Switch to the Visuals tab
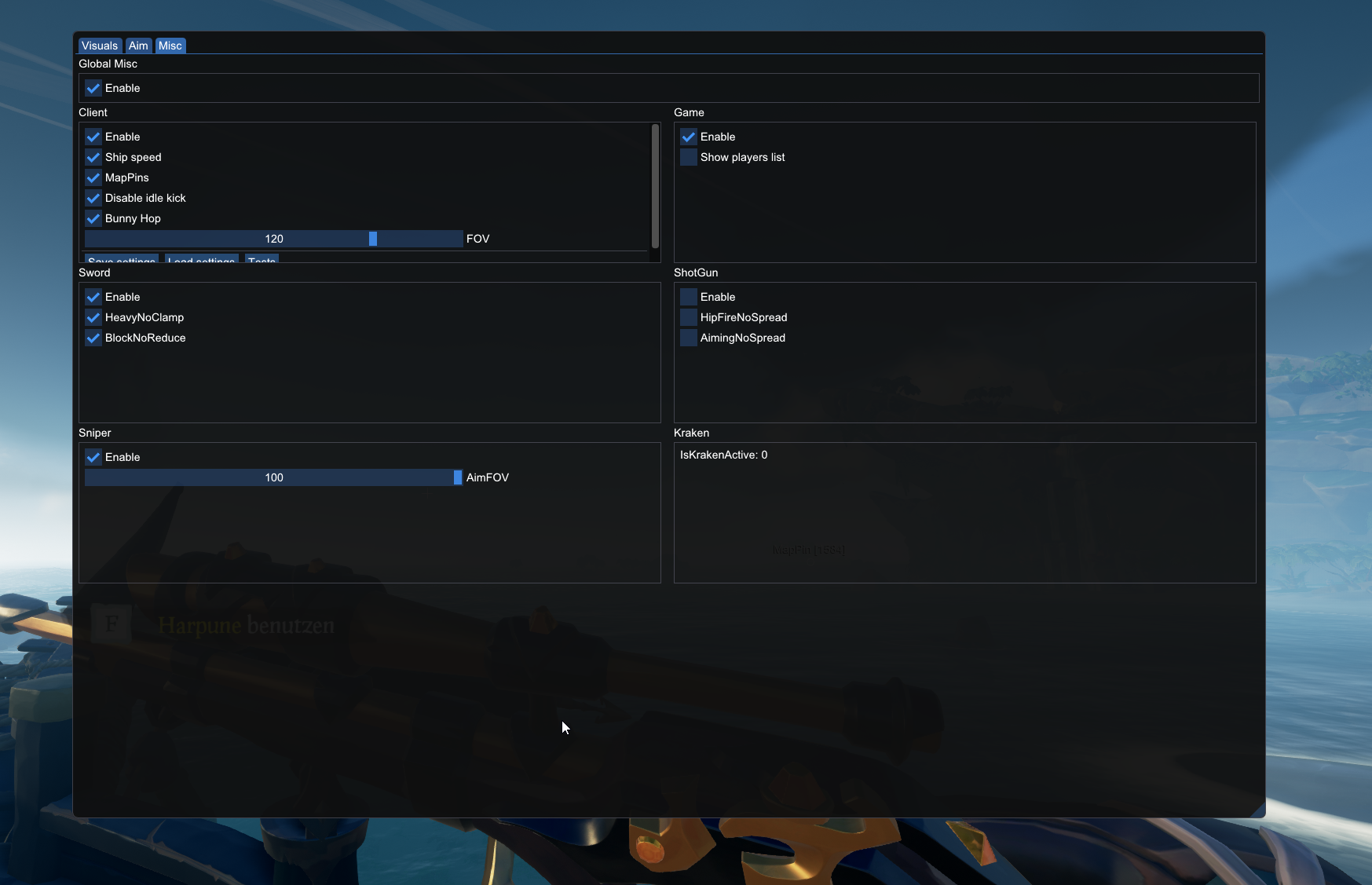 (x=100, y=46)
